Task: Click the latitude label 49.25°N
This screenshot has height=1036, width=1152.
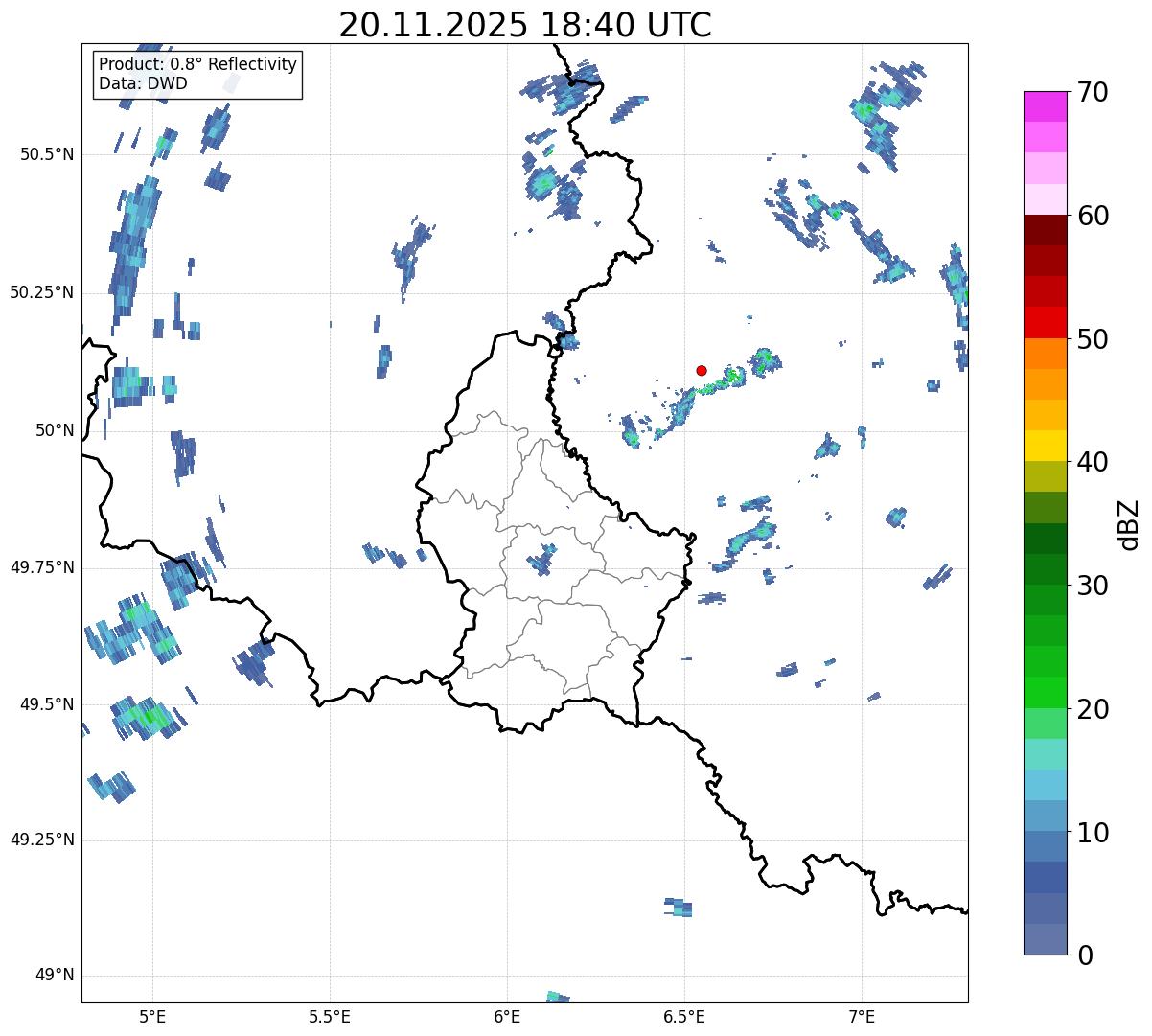Action: [x=41, y=840]
